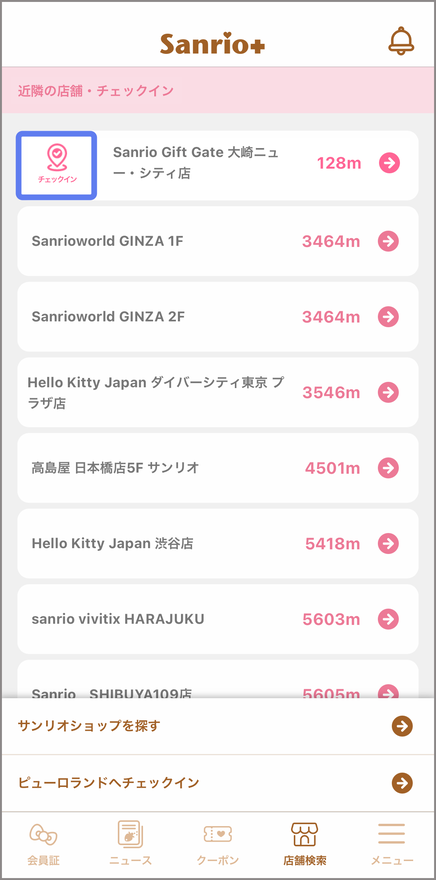Image resolution: width=436 pixels, height=880 pixels.
Task: Open the 会員証 ribbon tab icon
Action: pos(43,835)
